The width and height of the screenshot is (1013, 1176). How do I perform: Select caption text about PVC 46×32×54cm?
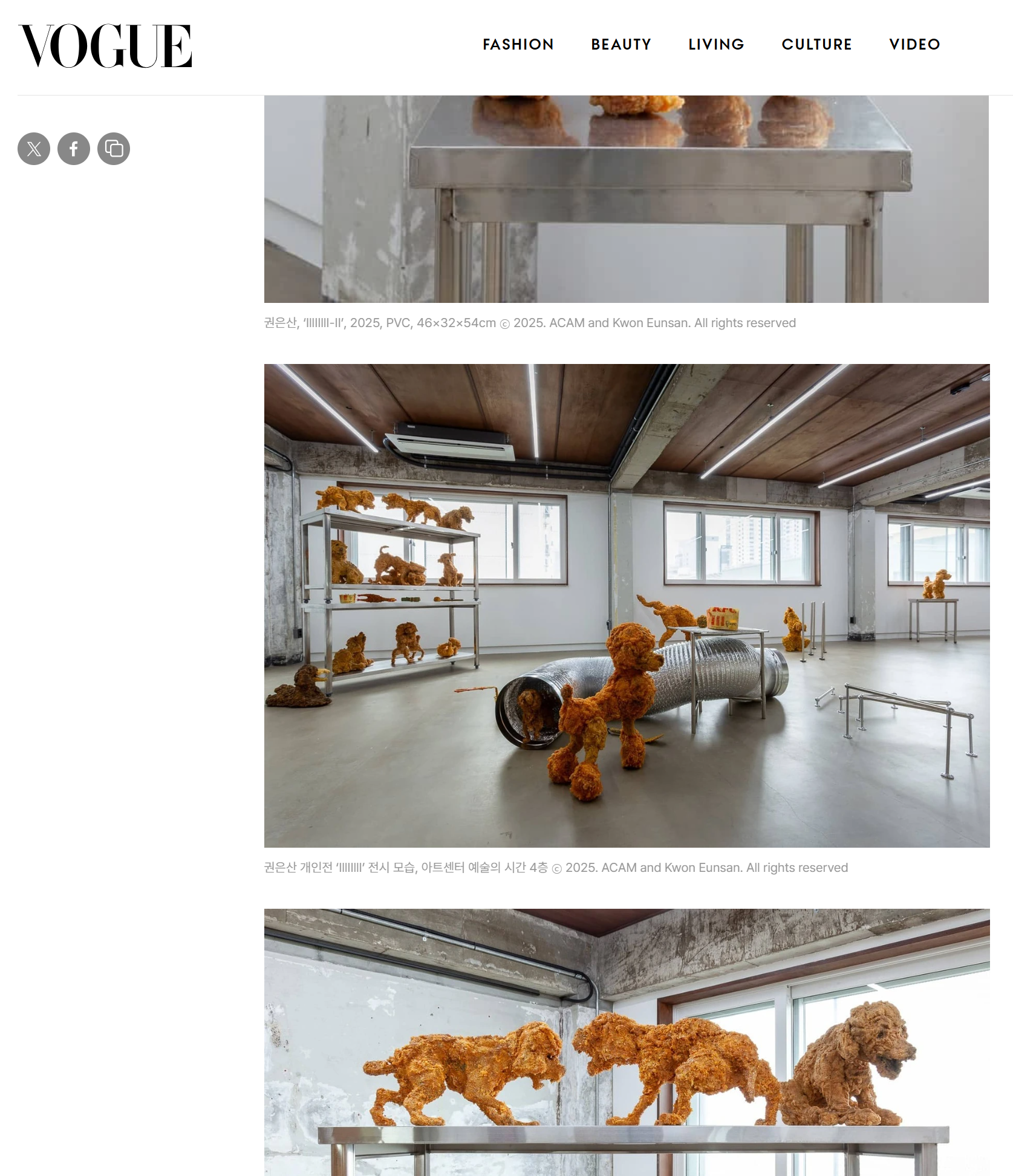click(530, 323)
